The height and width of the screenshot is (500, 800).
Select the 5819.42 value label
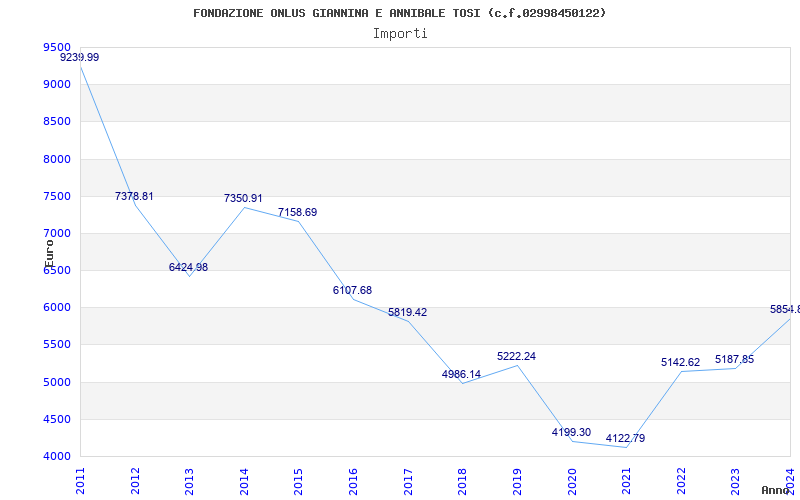click(407, 312)
